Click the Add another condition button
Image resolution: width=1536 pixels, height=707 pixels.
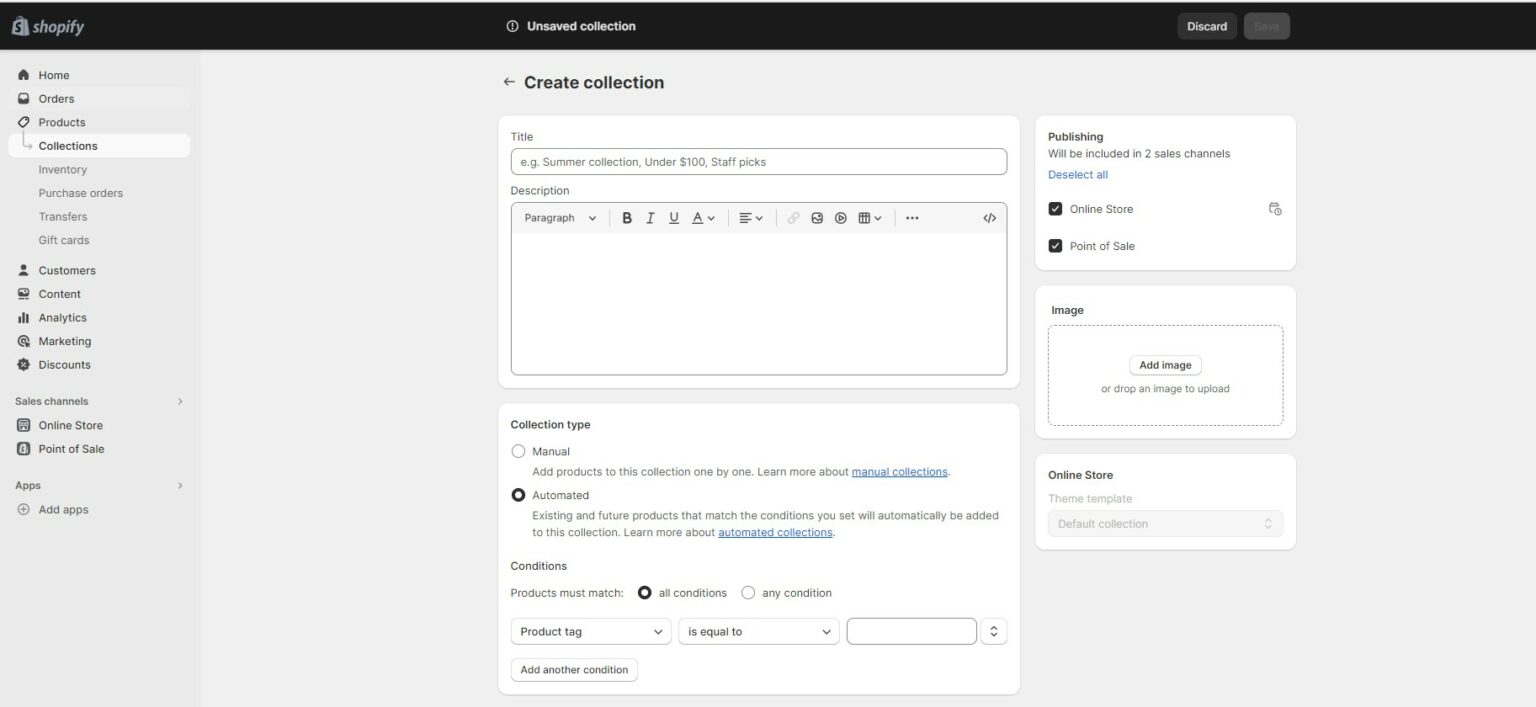pyautogui.click(x=574, y=669)
